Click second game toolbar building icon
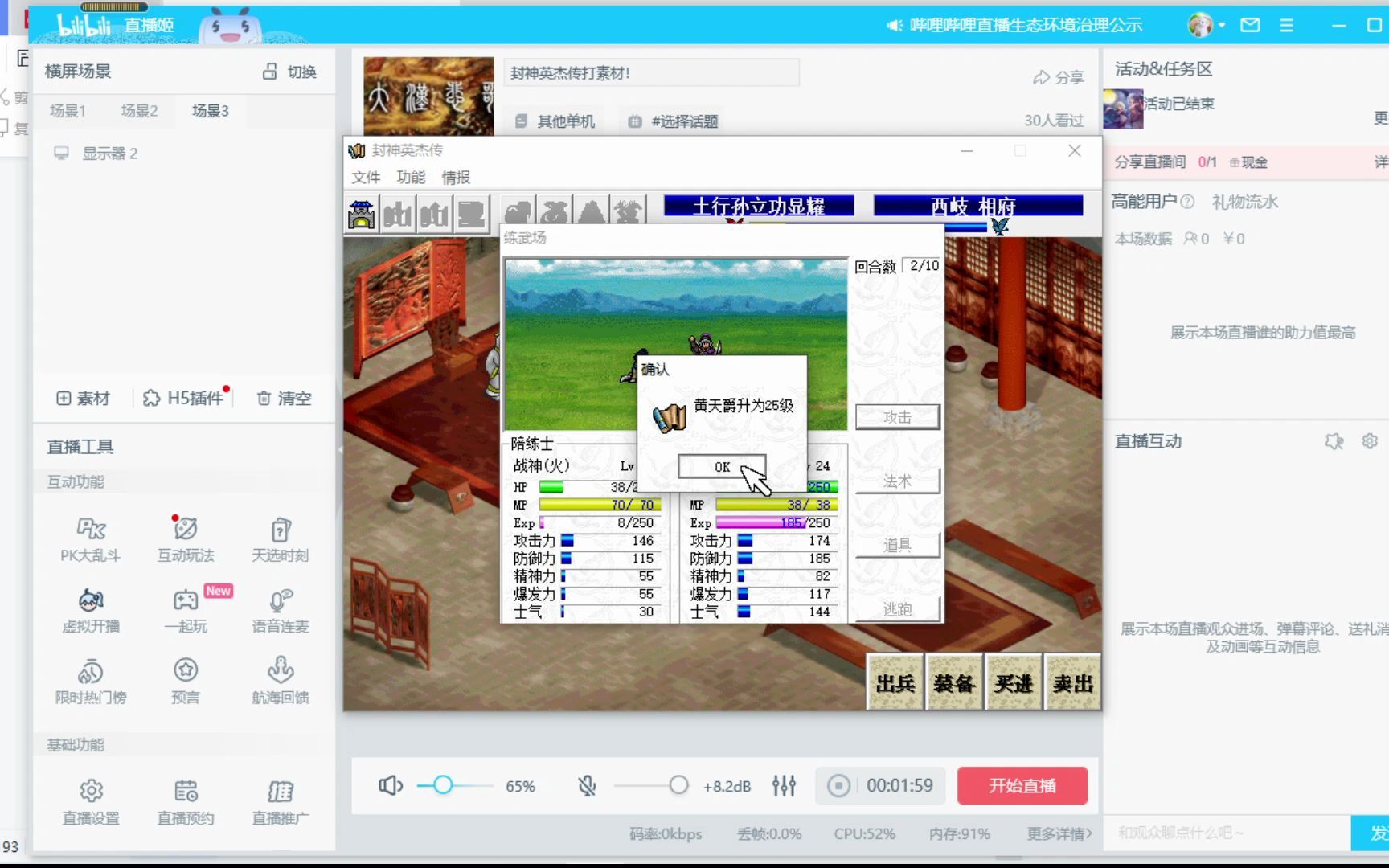Screen dimensions: 1389x868 tap(398, 214)
